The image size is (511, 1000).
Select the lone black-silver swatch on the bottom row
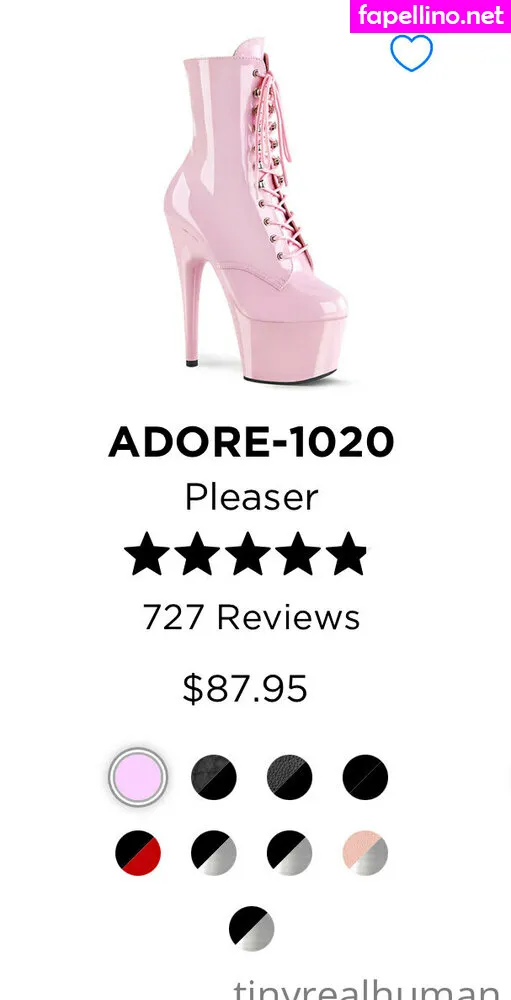pos(251,929)
